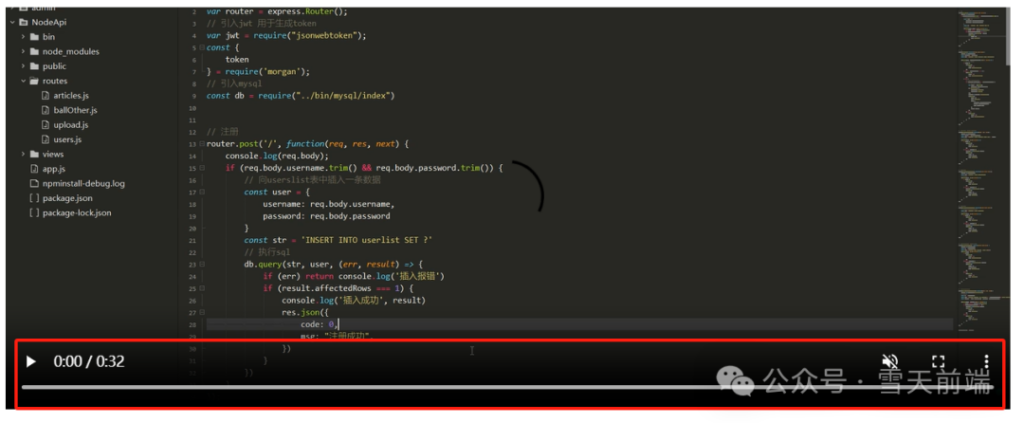This screenshot has height=423, width=1024.
Task: Play the video with the play button
Action: [31, 362]
